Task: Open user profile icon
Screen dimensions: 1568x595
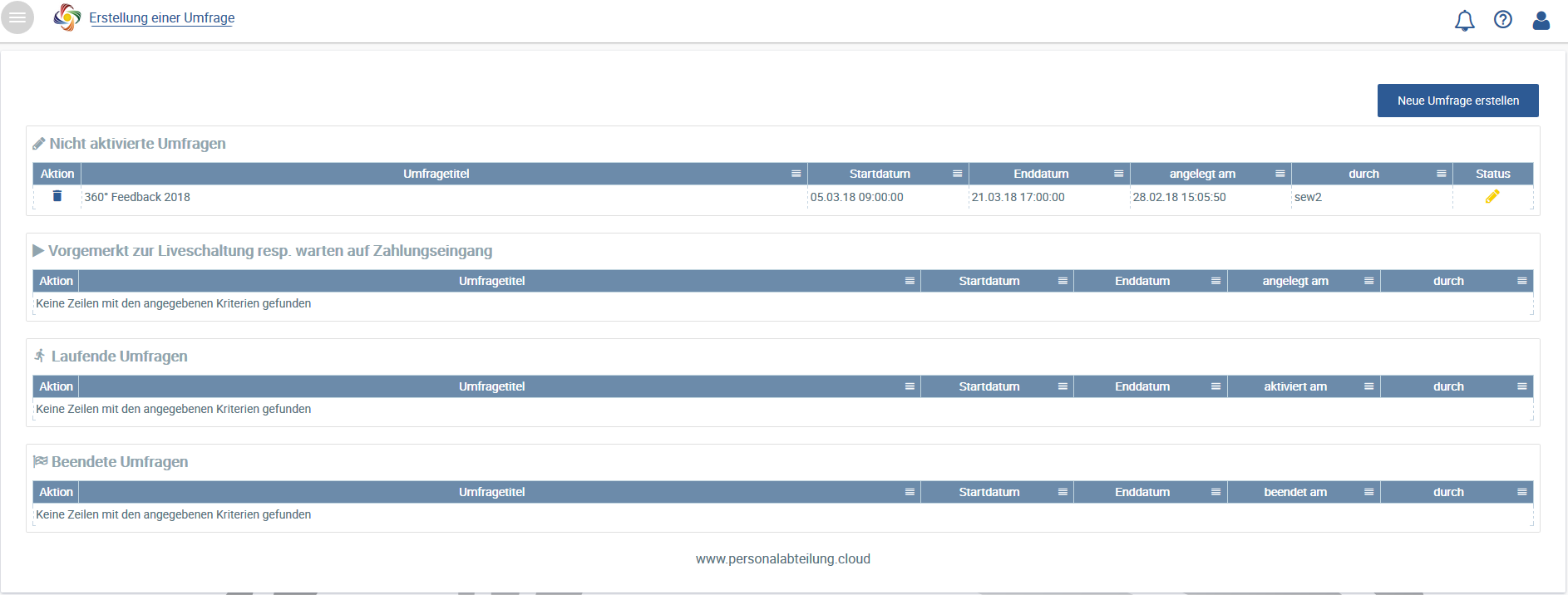Action: [1541, 20]
